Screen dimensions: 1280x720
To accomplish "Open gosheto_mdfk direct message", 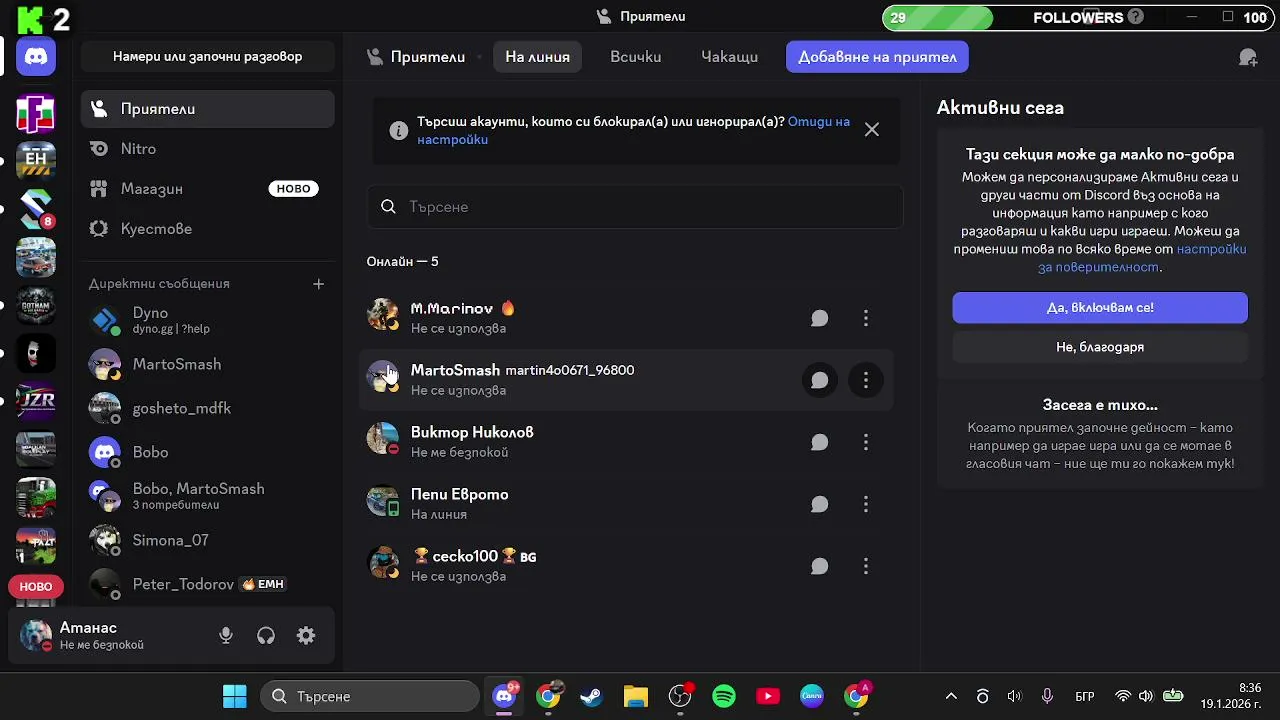I will pyautogui.click(x=208, y=408).
